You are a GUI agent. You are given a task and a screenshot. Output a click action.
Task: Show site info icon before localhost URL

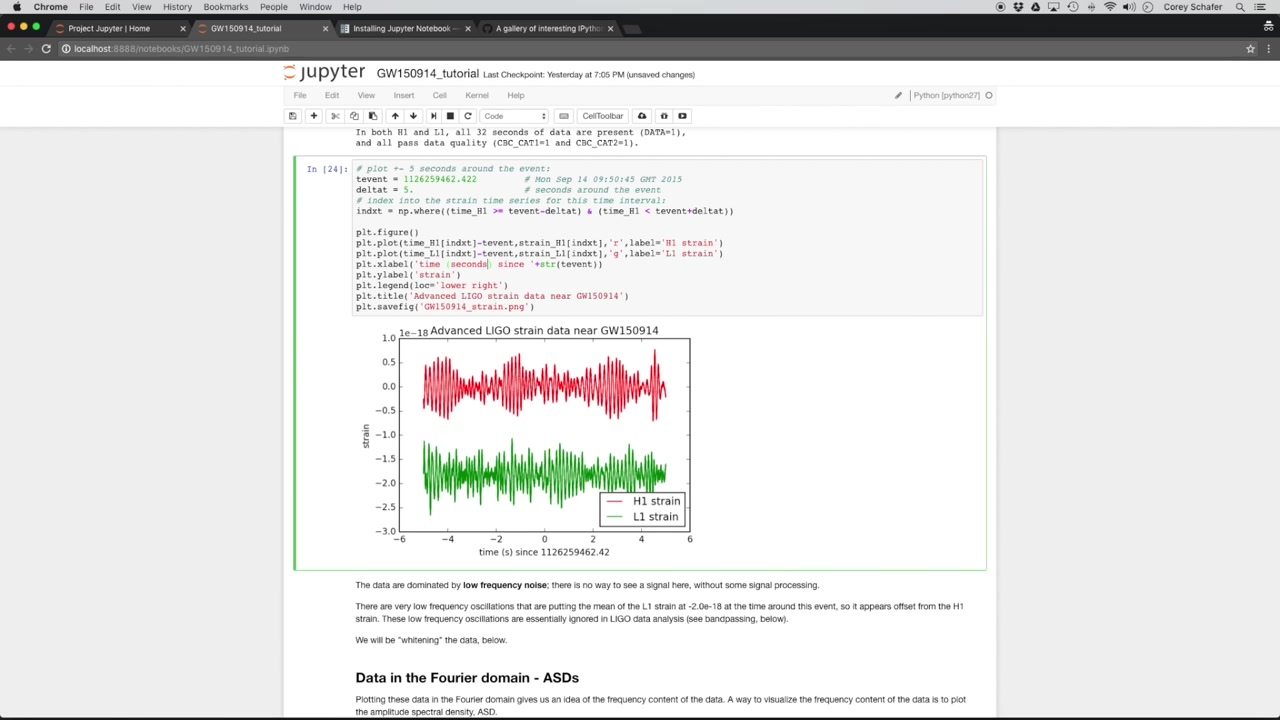pos(66,48)
